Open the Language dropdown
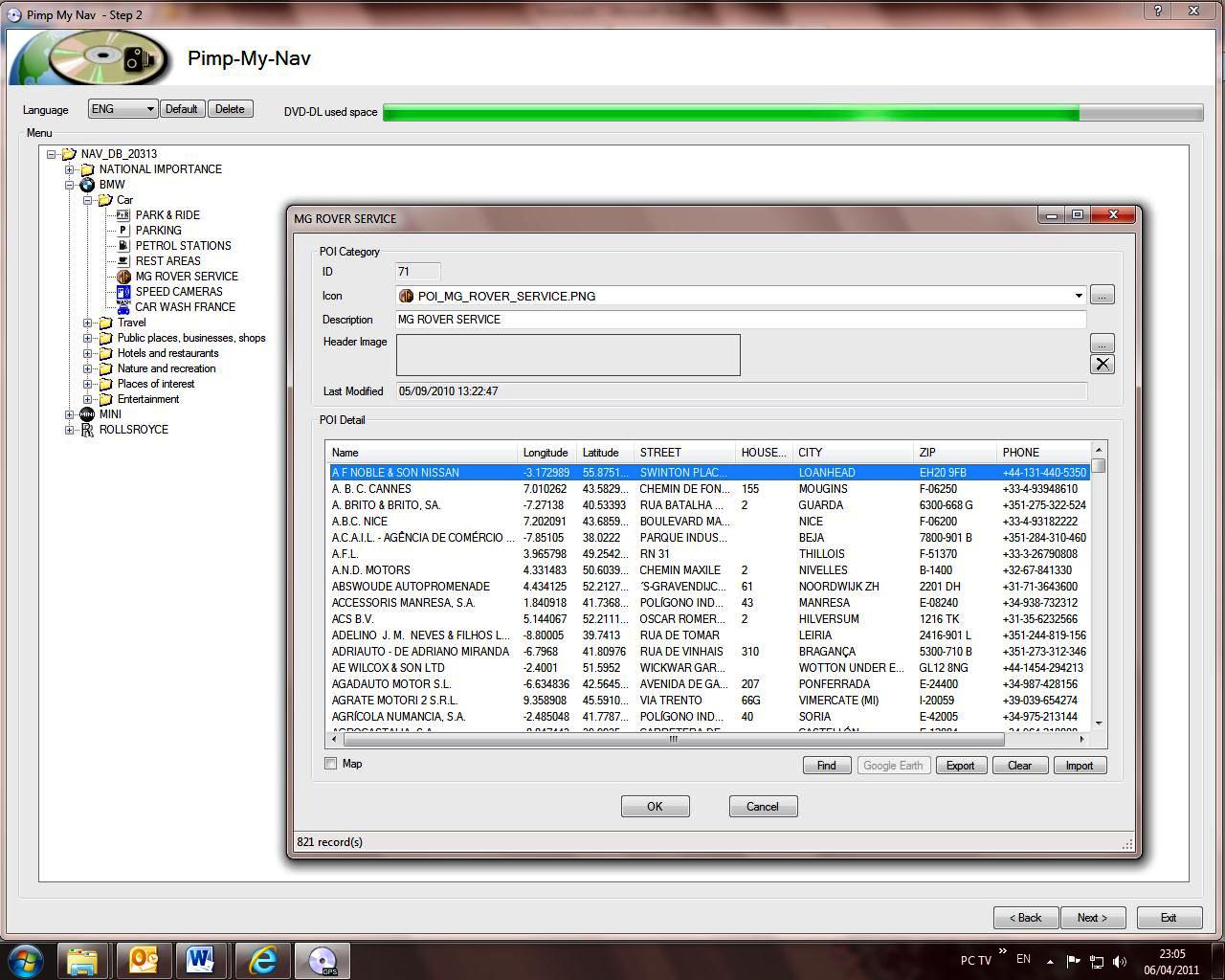 tap(122, 109)
